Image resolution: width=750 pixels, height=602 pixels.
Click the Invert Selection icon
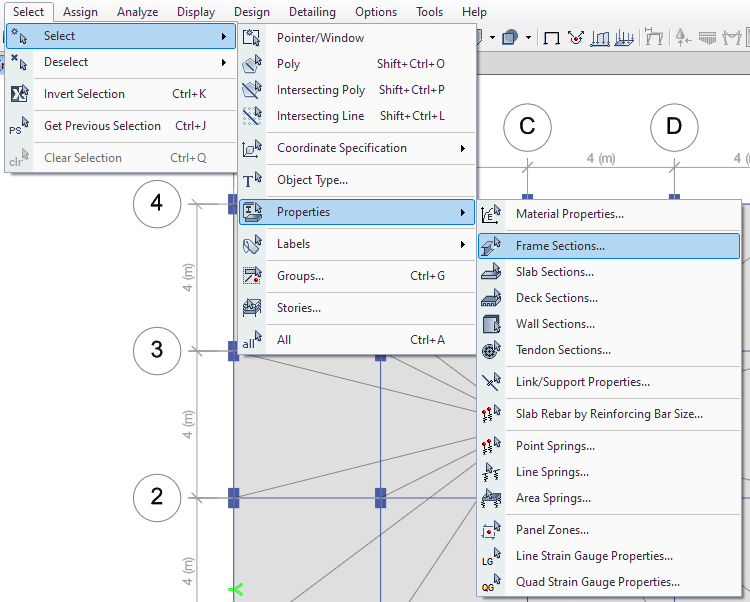point(19,94)
